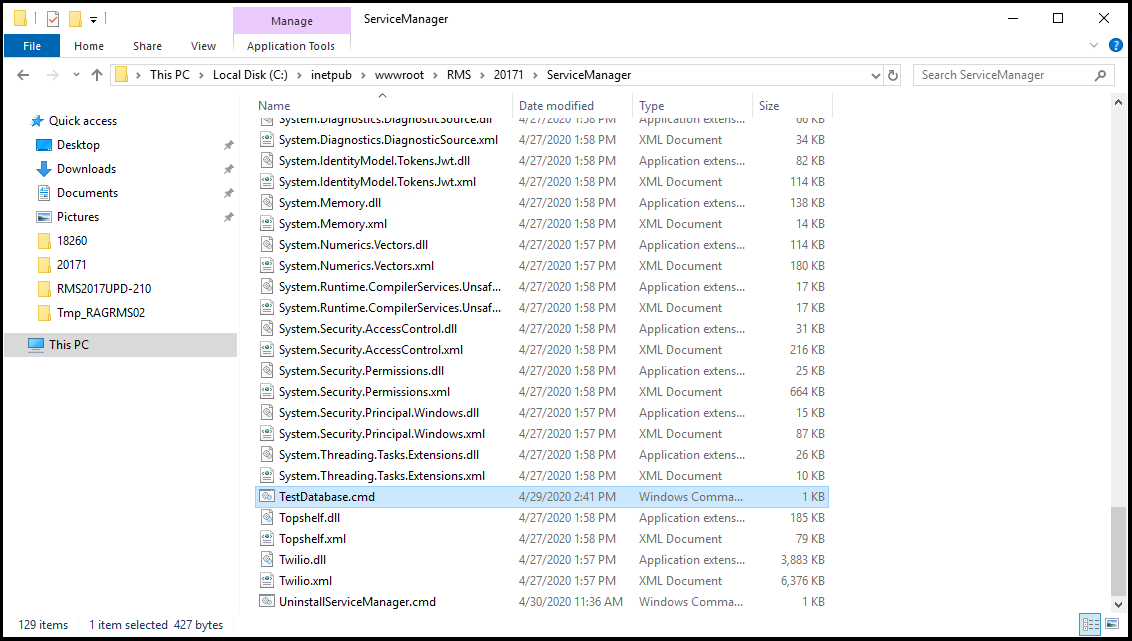
Task: Open recent locations dropdown arrow
Action: (x=76, y=75)
